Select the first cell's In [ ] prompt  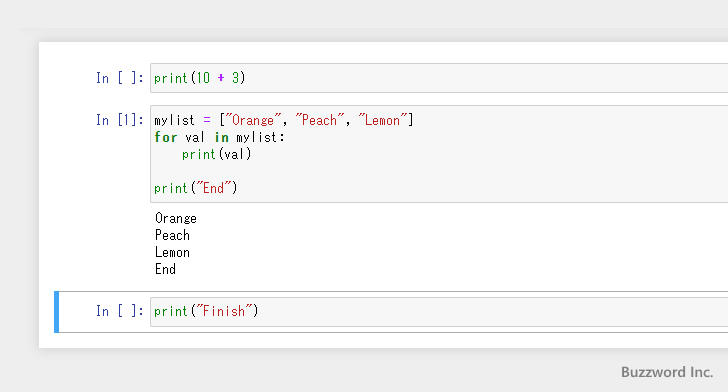120,78
